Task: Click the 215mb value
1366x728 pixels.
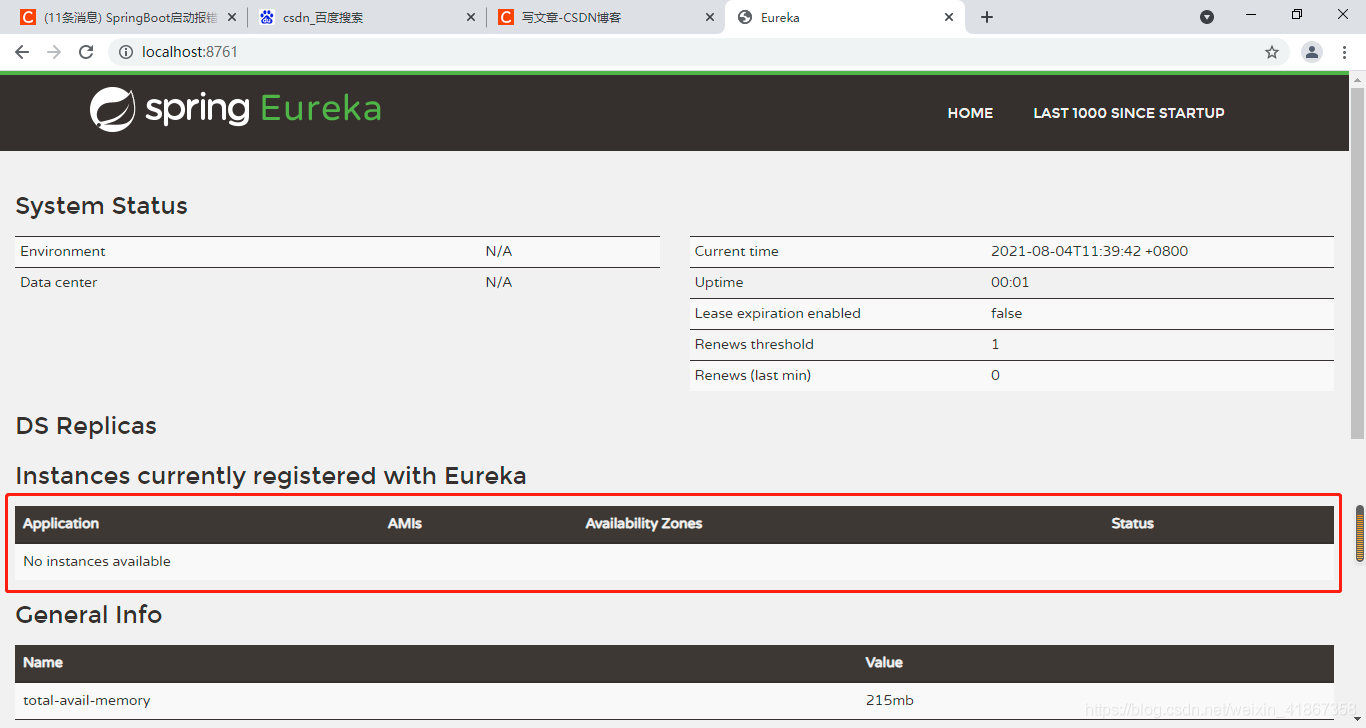Action: [x=889, y=700]
